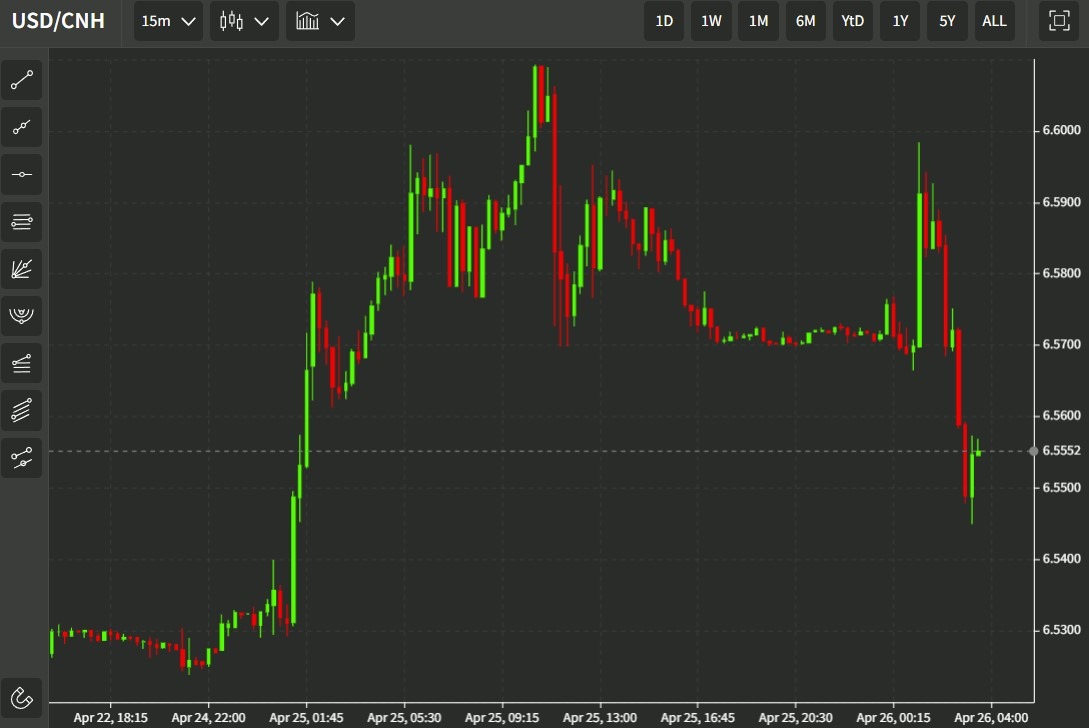1089x728 pixels.
Task: Click the 6.5900 price axis label
Action: click(x=1061, y=202)
